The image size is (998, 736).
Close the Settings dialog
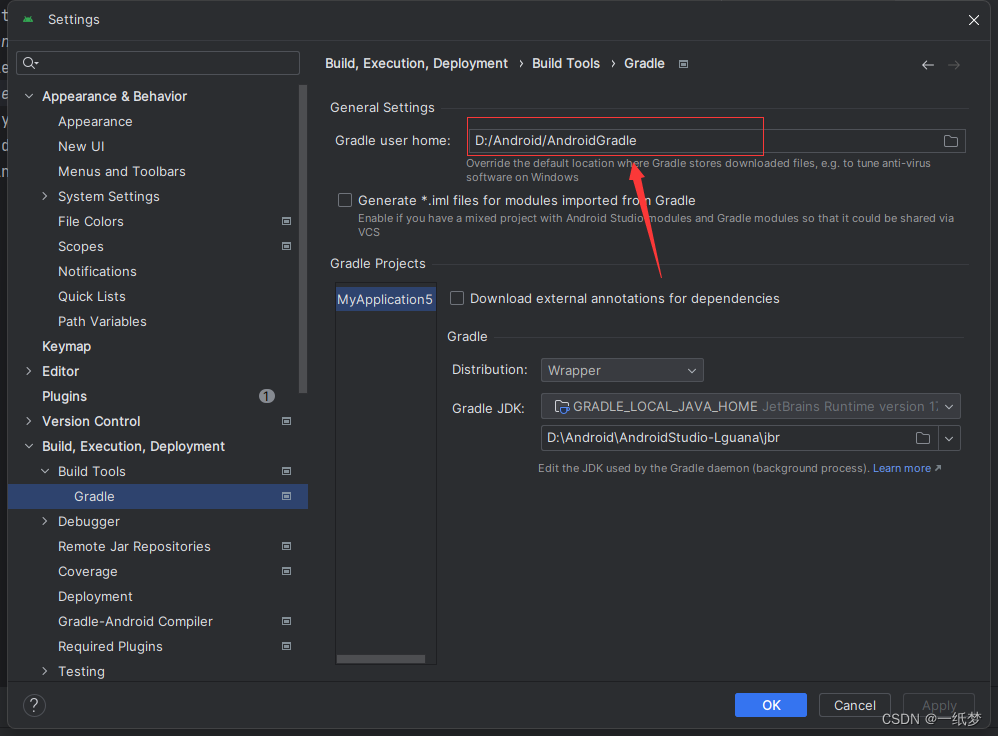tap(973, 20)
